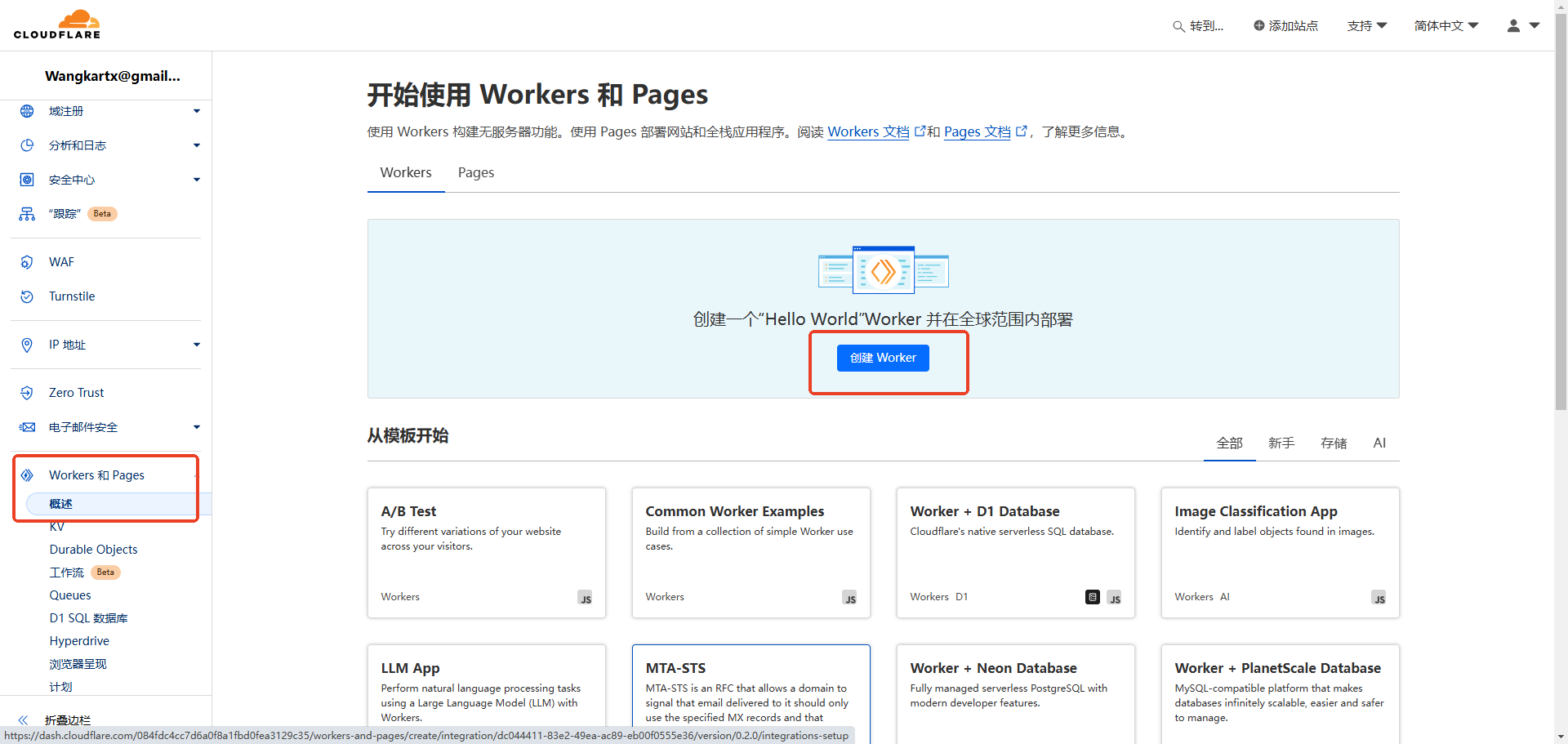
Task: Open the user account profile icon
Action: 1513,25
